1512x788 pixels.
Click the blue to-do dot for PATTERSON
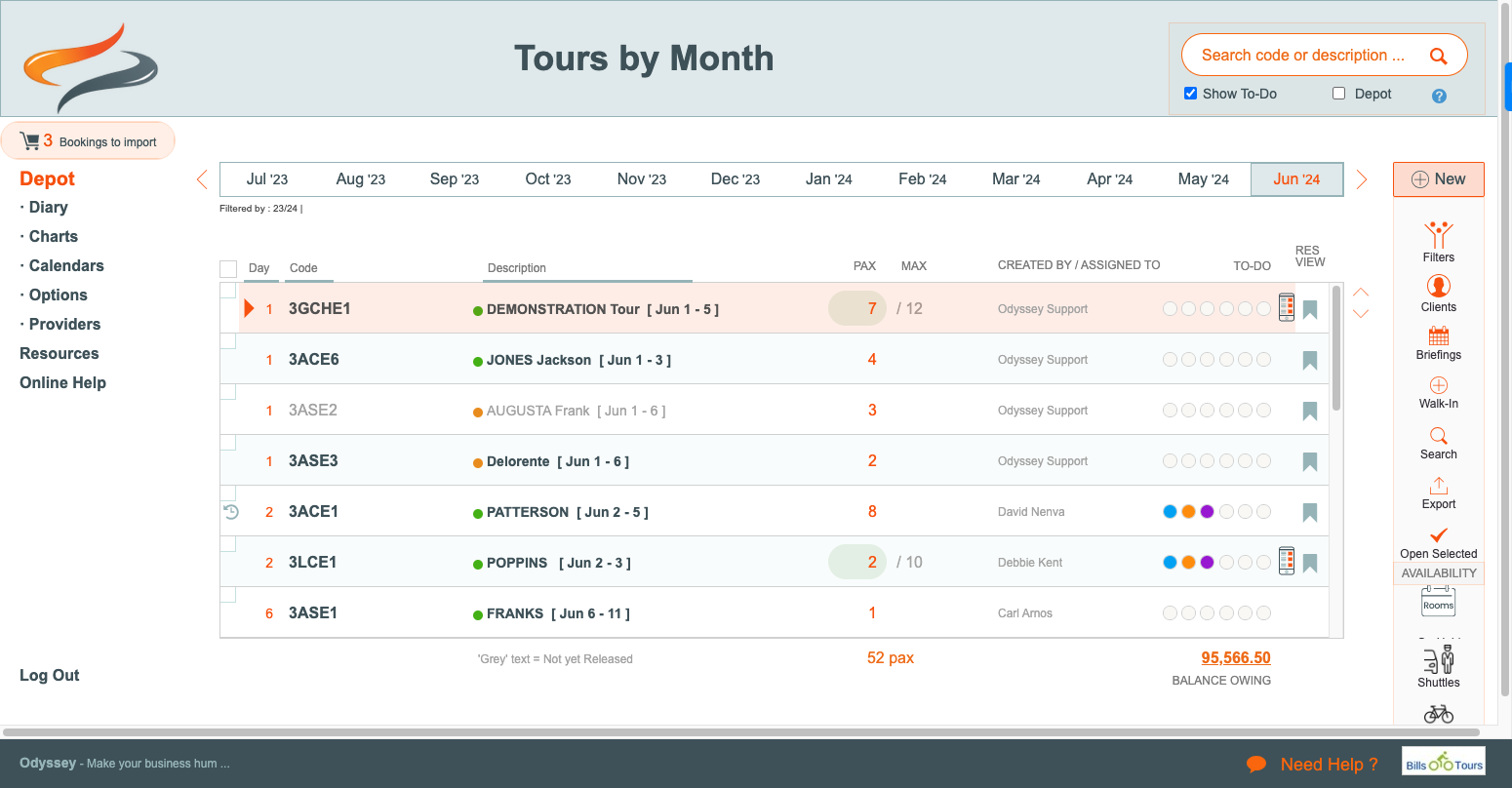pyautogui.click(x=1170, y=512)
